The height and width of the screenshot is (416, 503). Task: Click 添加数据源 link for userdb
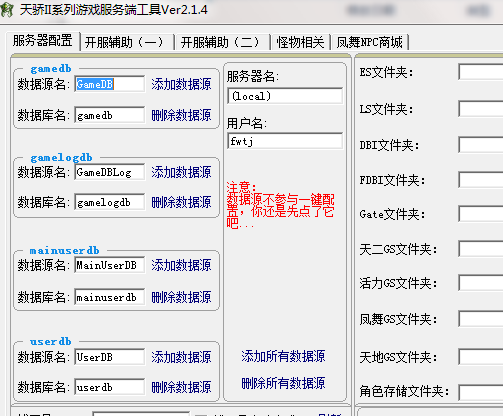pos(181,357)
